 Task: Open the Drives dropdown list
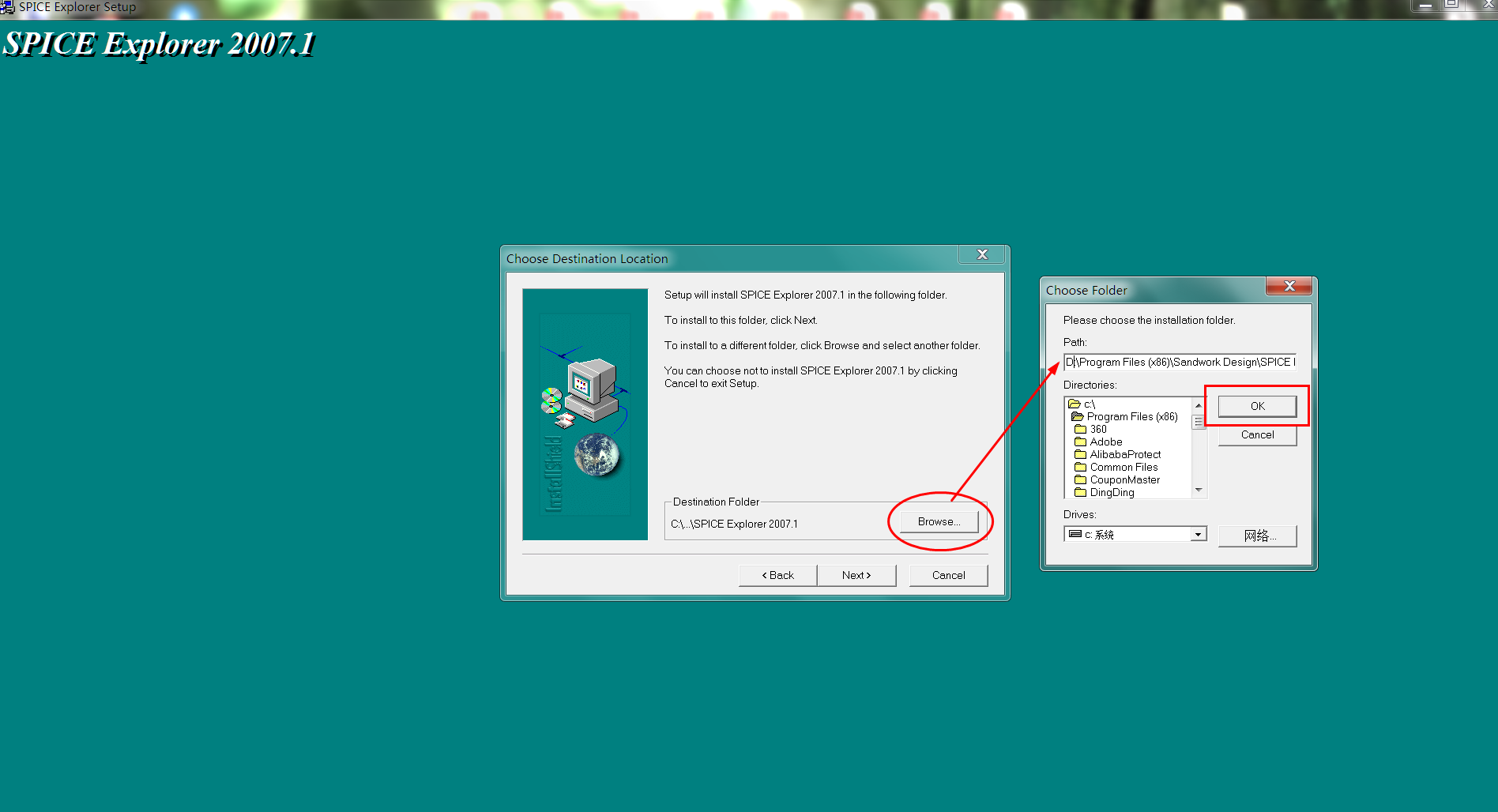(x=1198, y=533)
